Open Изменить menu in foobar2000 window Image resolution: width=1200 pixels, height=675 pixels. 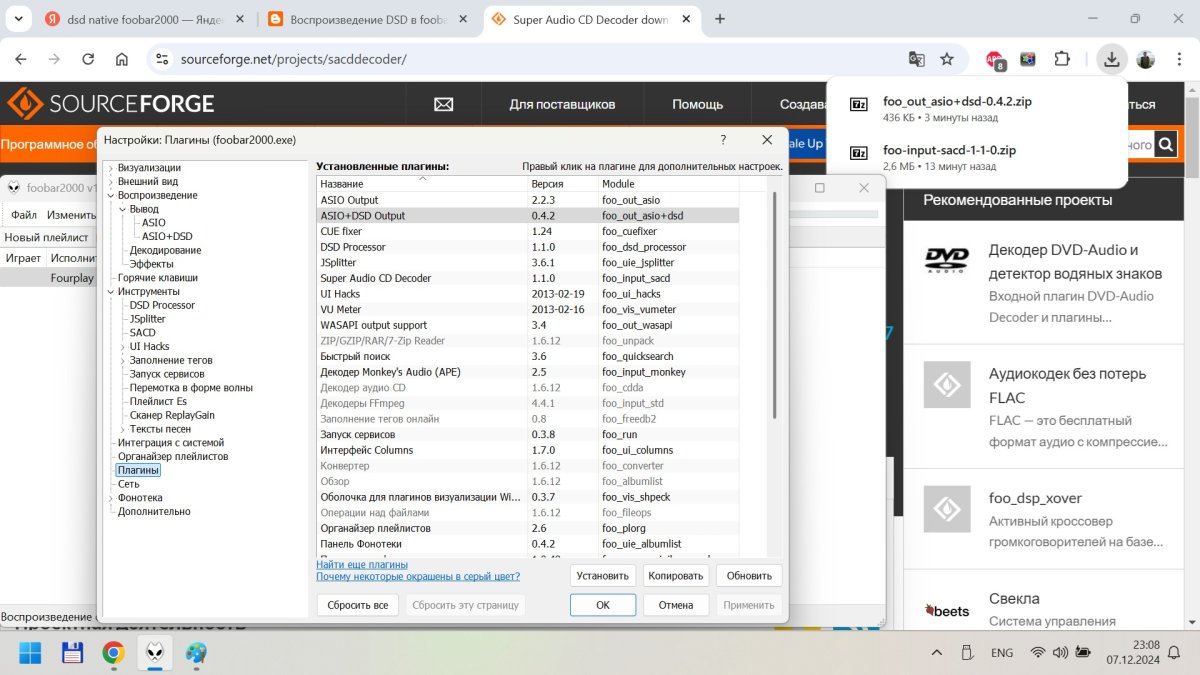click(x=72, y=215)
